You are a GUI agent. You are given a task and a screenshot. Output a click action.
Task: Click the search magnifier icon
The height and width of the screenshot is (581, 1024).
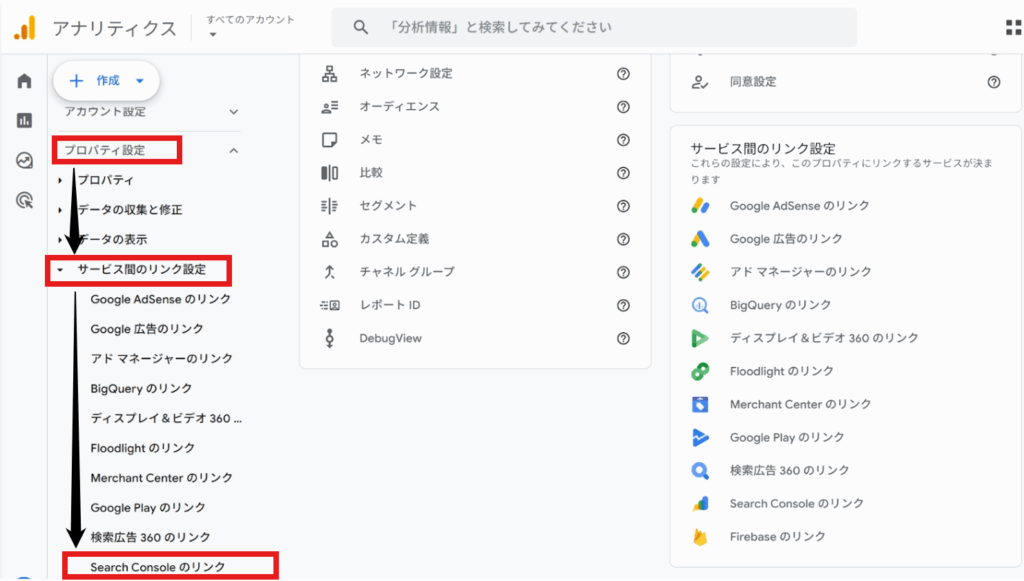coord(360,27)
